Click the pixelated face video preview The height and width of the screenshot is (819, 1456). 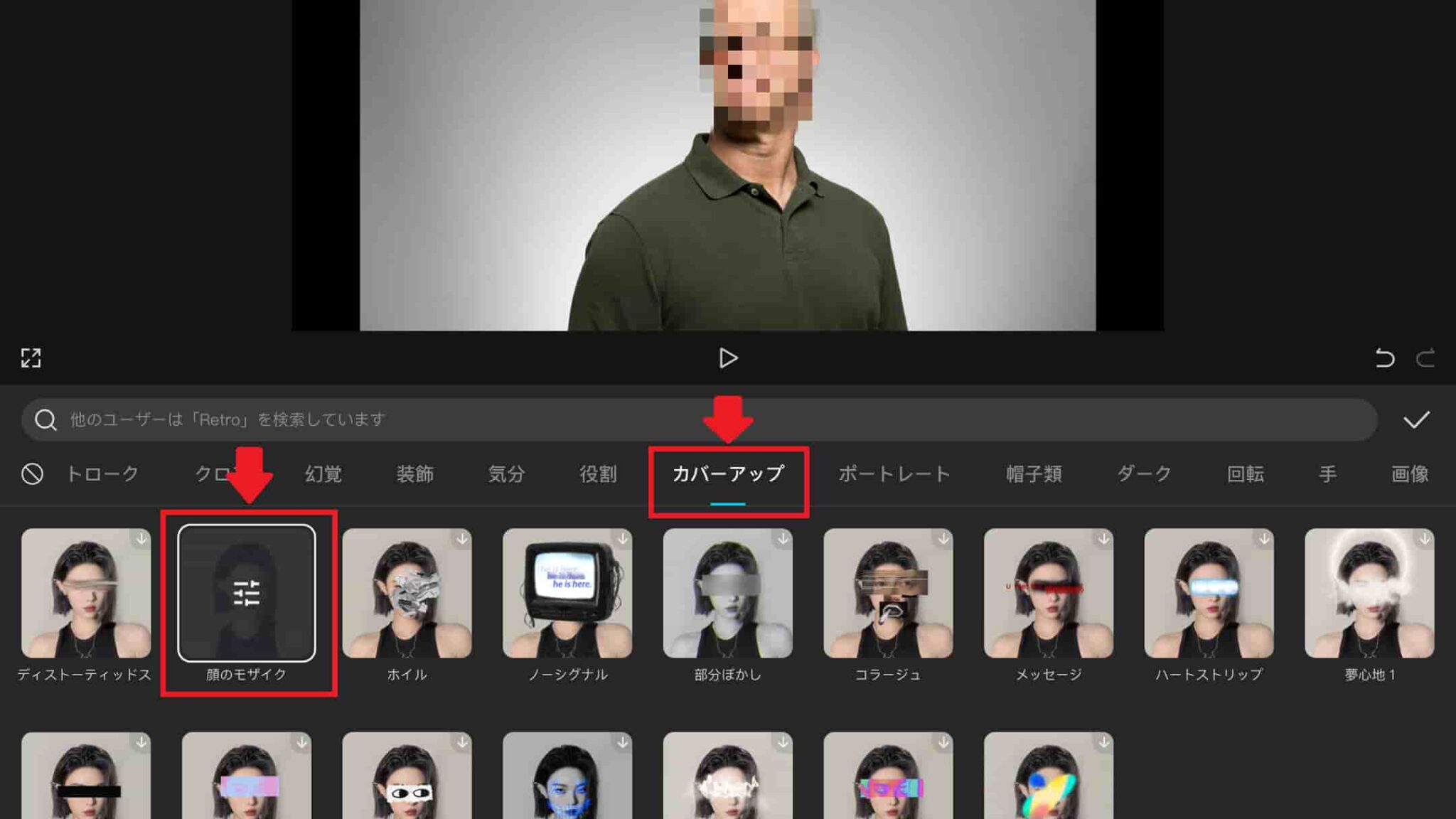tap(728, 165)
